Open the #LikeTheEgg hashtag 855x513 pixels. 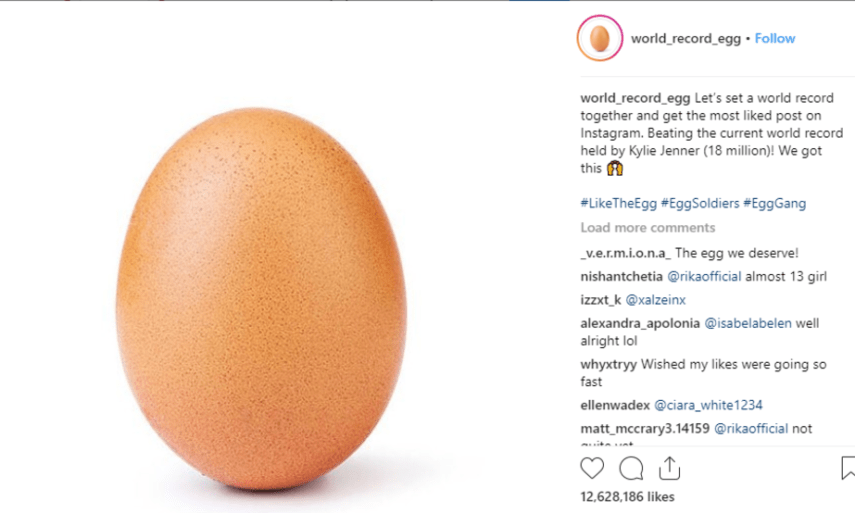pos(618,203)
